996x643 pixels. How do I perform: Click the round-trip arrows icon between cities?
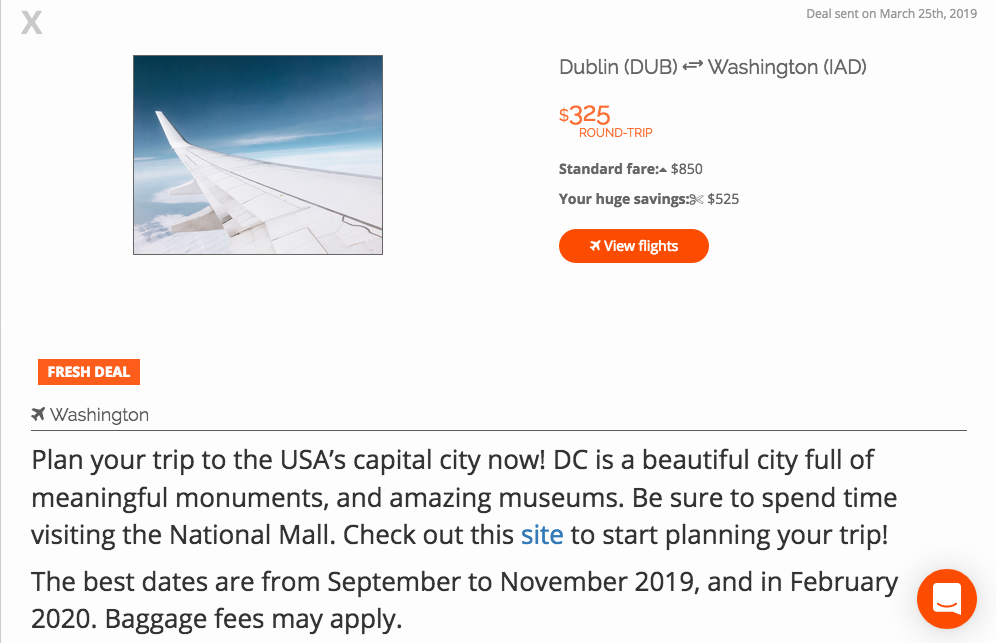pos(692,65)
